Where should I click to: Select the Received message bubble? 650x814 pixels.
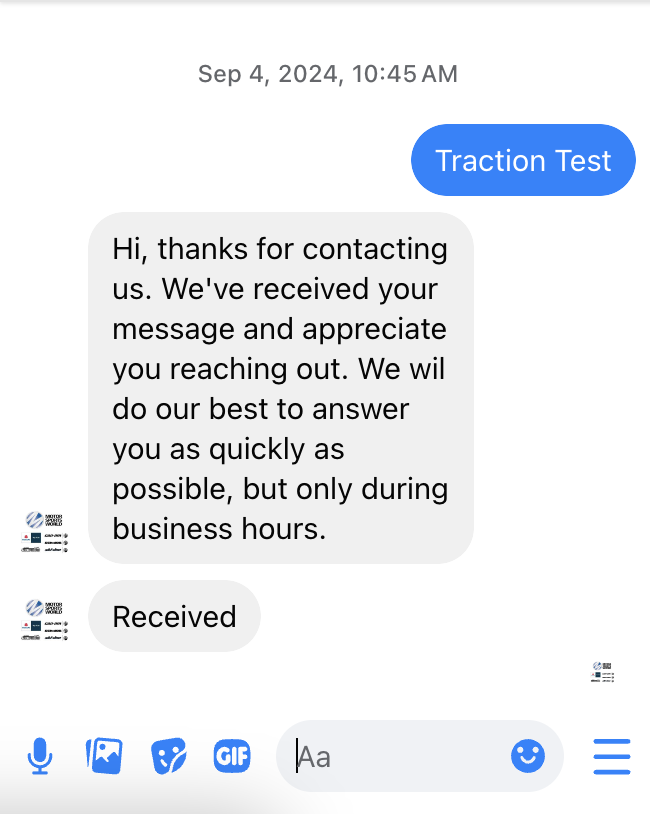pyautogui.click(x=174, y=616)
